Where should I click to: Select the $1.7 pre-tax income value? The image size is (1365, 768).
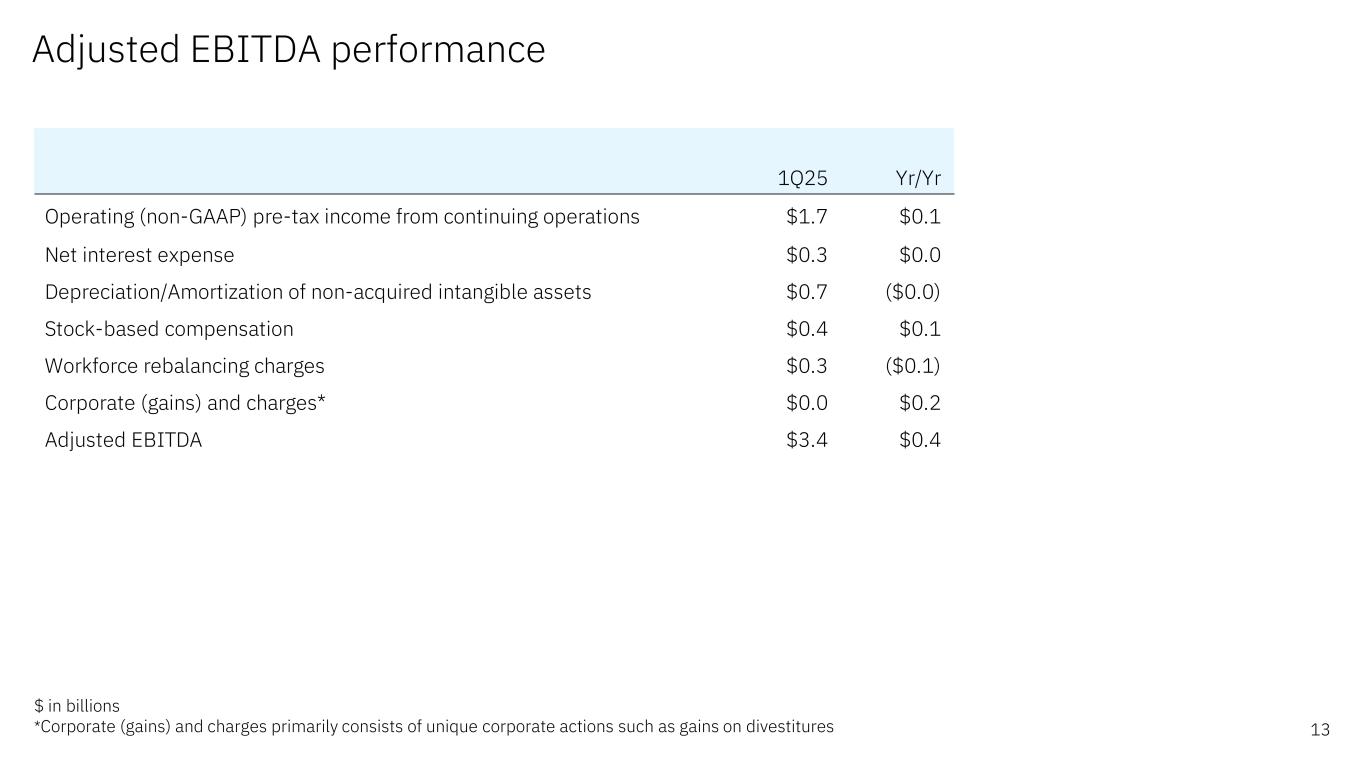[x=806, y=217]
